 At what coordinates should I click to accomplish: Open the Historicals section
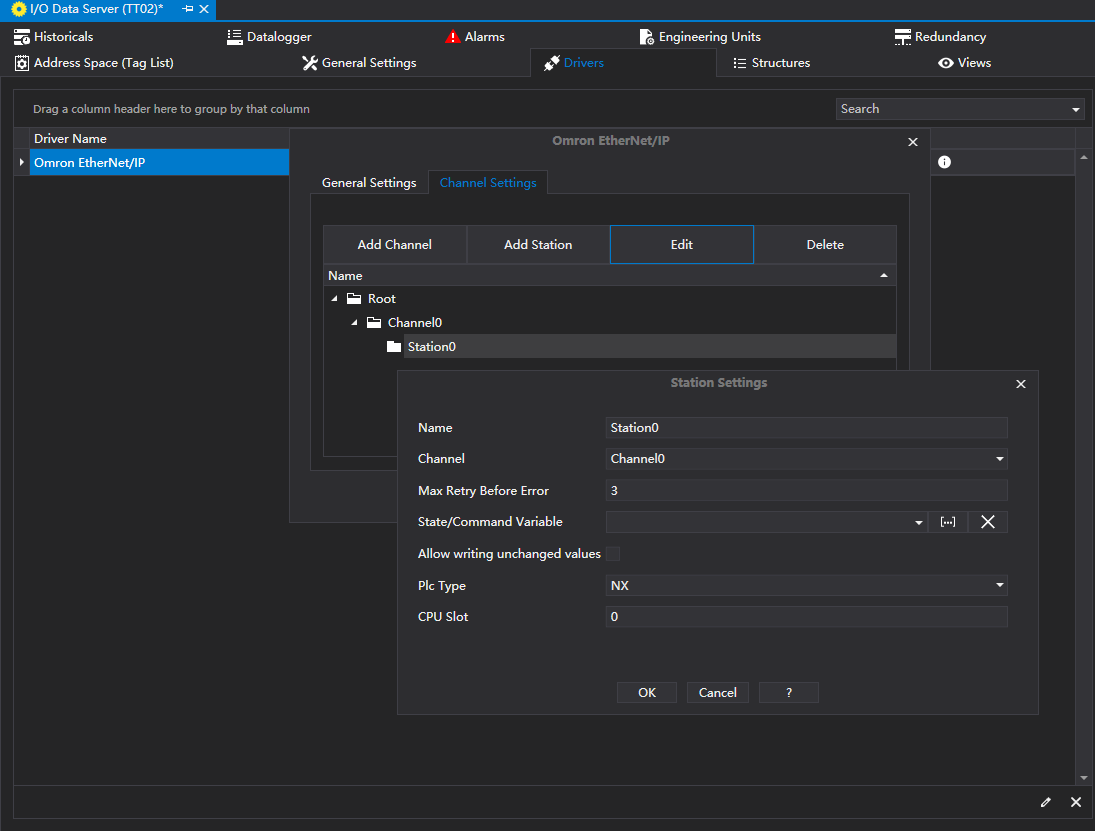(x=54, y=37)
